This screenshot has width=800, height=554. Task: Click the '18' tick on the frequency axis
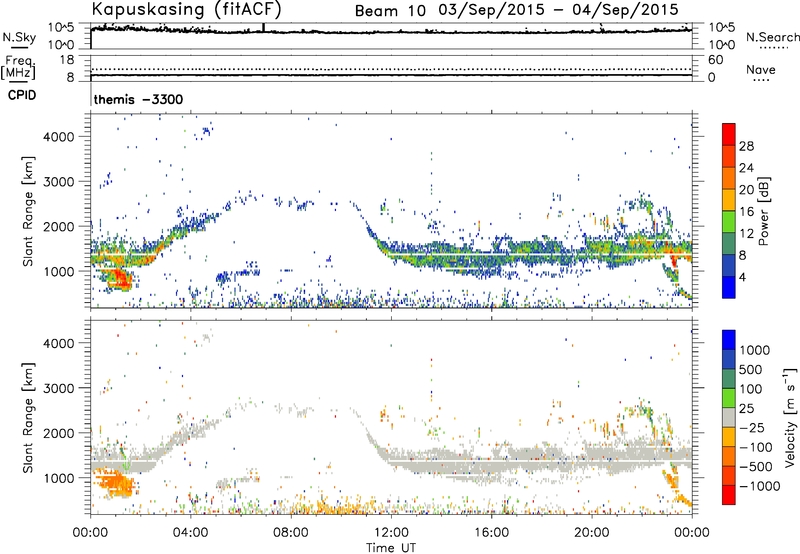coord(67,60)
